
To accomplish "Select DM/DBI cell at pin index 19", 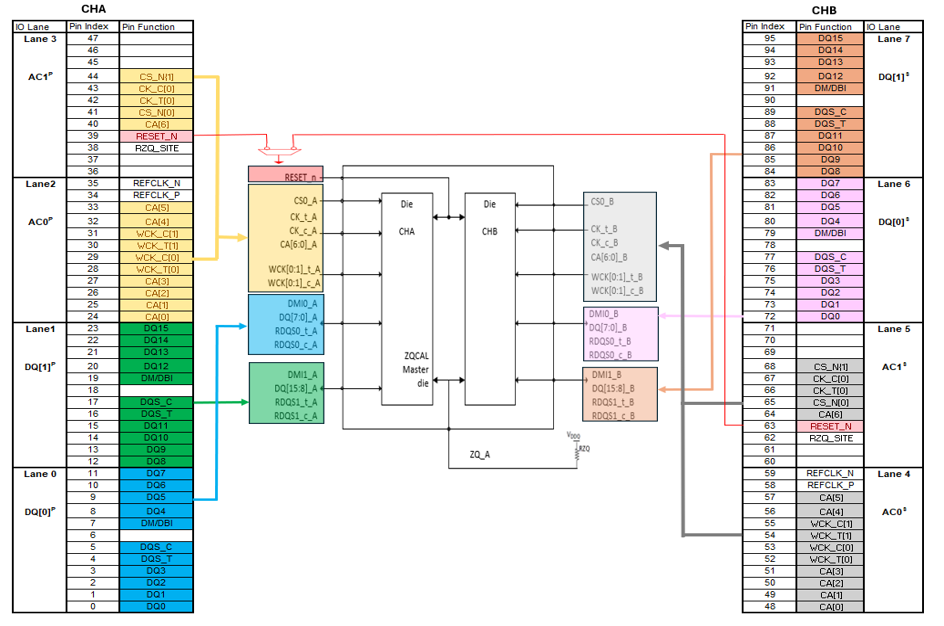I will (x=156, y=378).
